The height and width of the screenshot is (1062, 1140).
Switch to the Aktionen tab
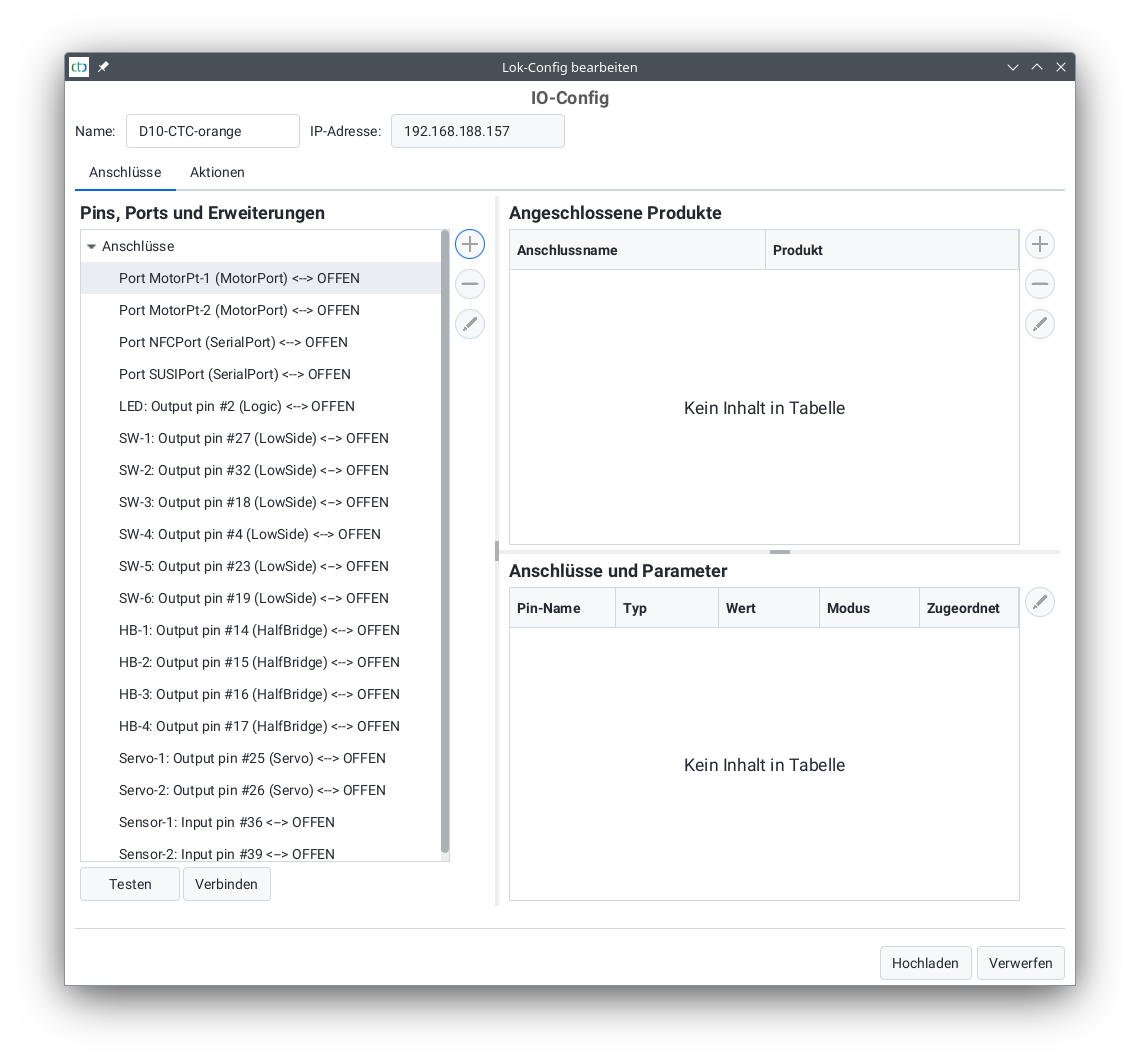click(217, 172)
